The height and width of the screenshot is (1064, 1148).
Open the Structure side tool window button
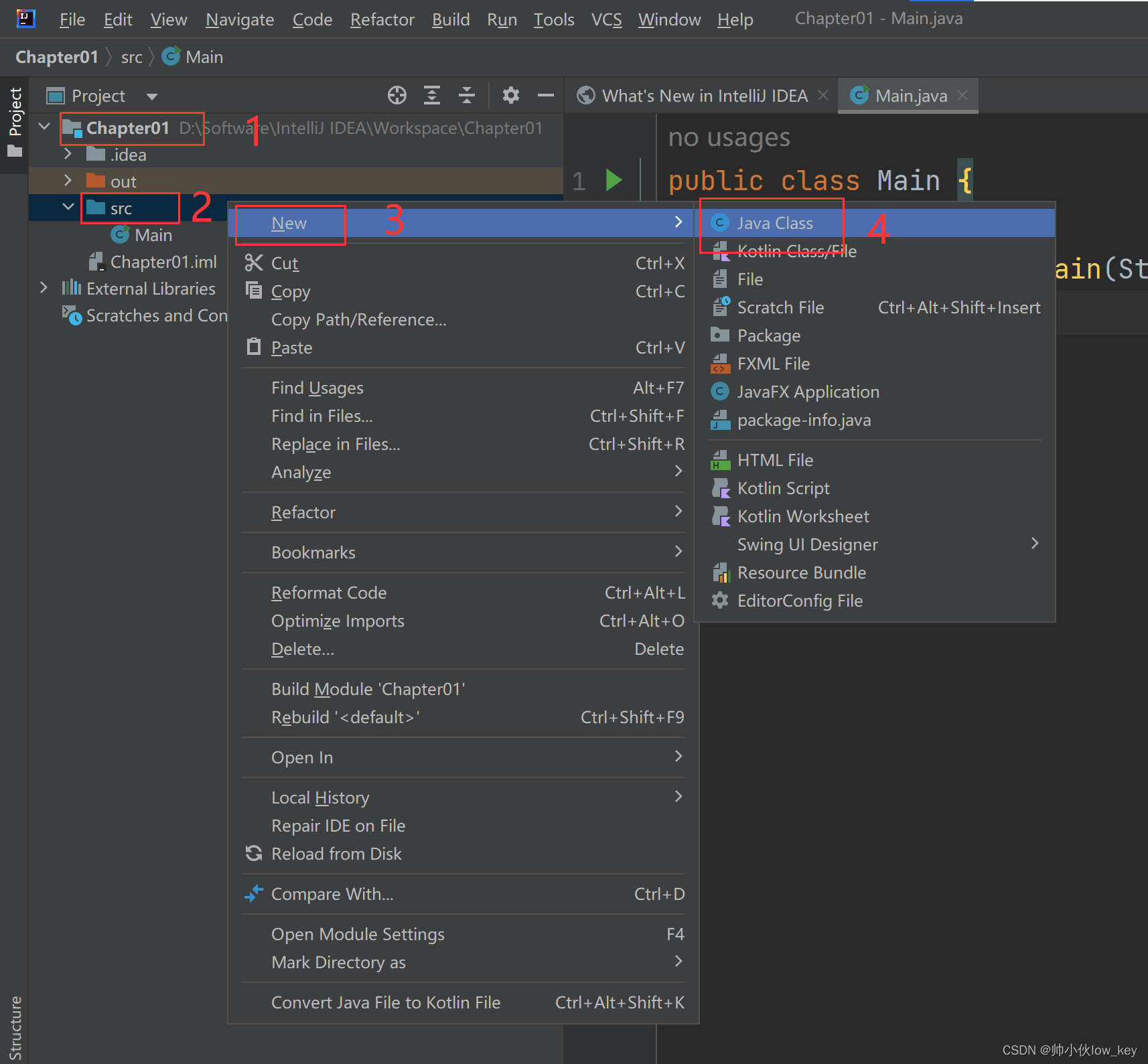tap(15, 1027)
